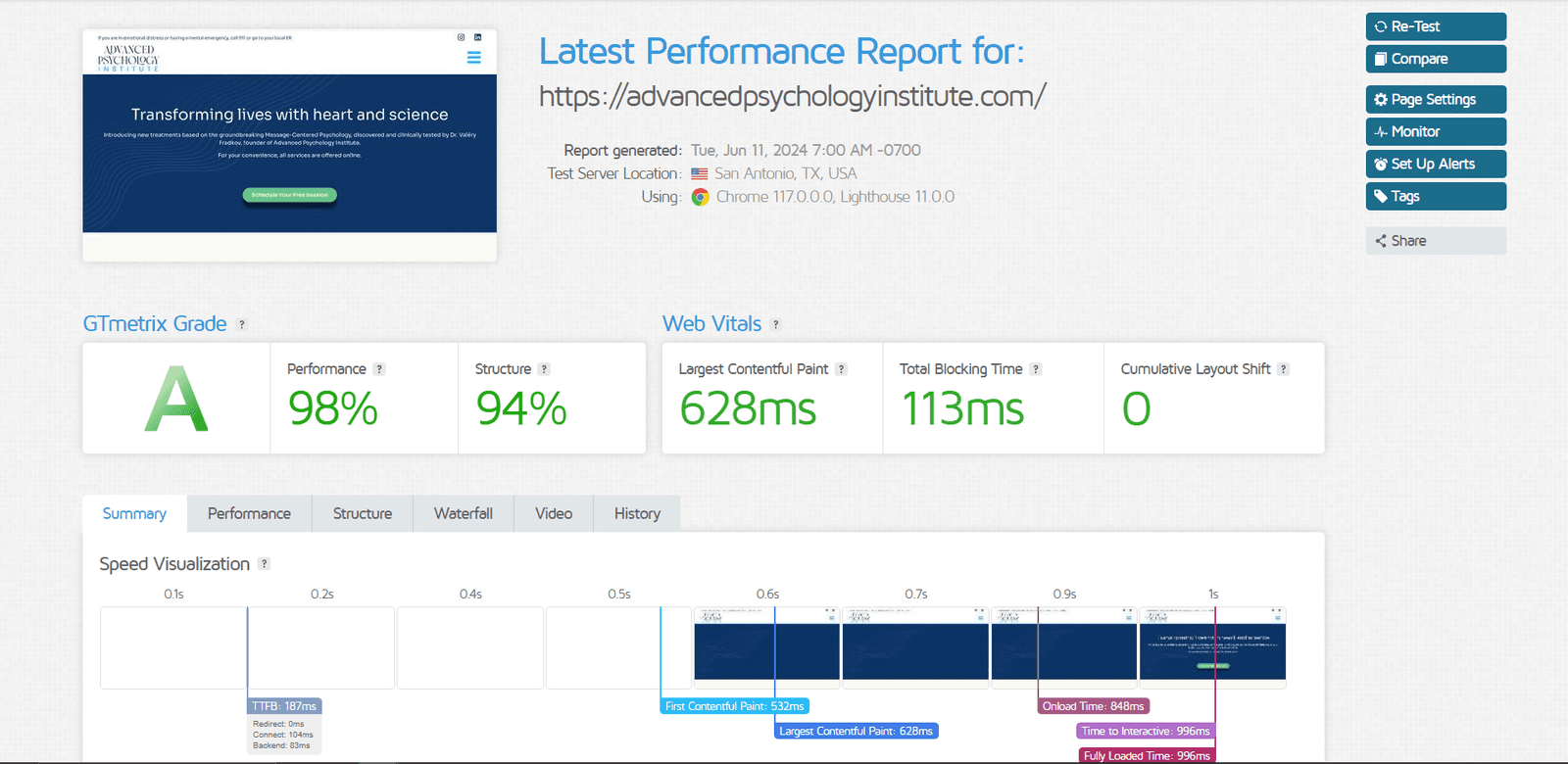Click the Page Settings gear icon
Image resolution: width=1568 pixels, height=764 pixels.
(x=1381, y=99)
